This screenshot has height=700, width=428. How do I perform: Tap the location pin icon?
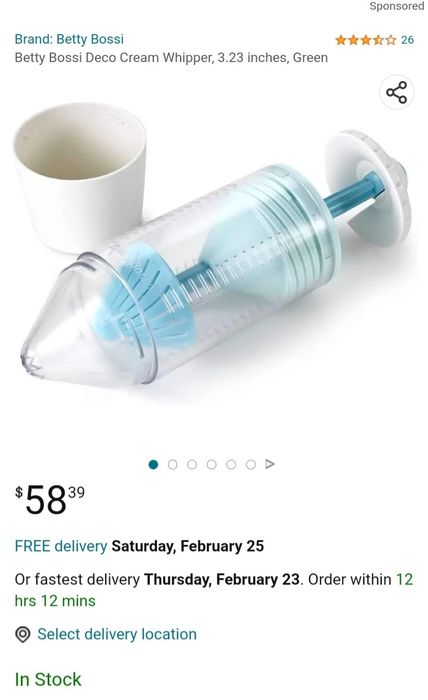coord(23,634)
